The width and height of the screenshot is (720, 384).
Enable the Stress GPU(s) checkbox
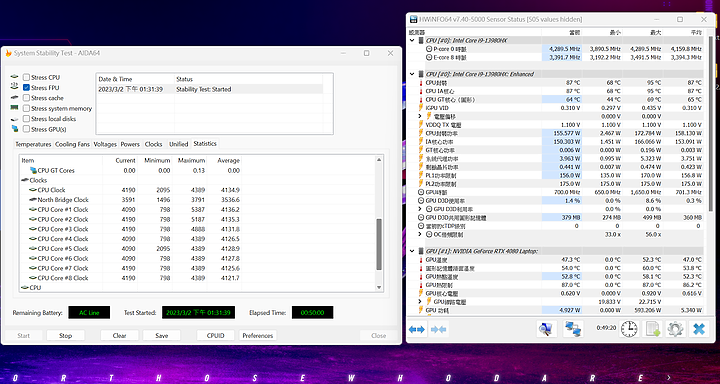[27, 129]
